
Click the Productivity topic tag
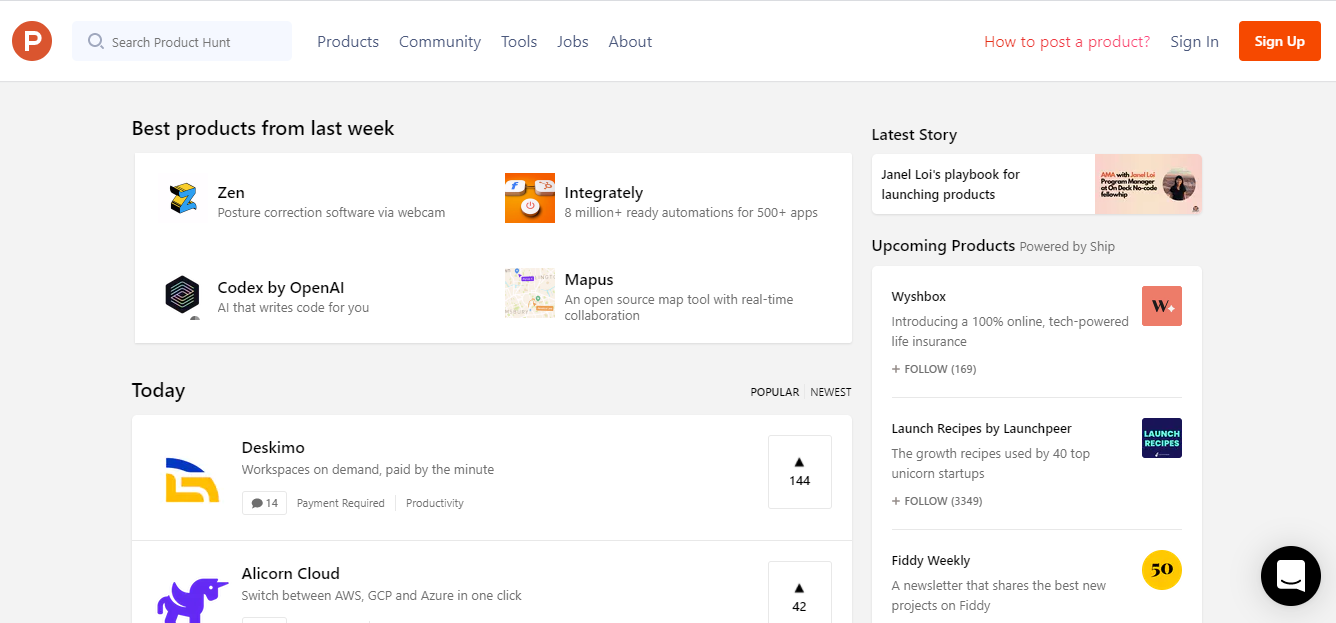[x=435, y=503]
